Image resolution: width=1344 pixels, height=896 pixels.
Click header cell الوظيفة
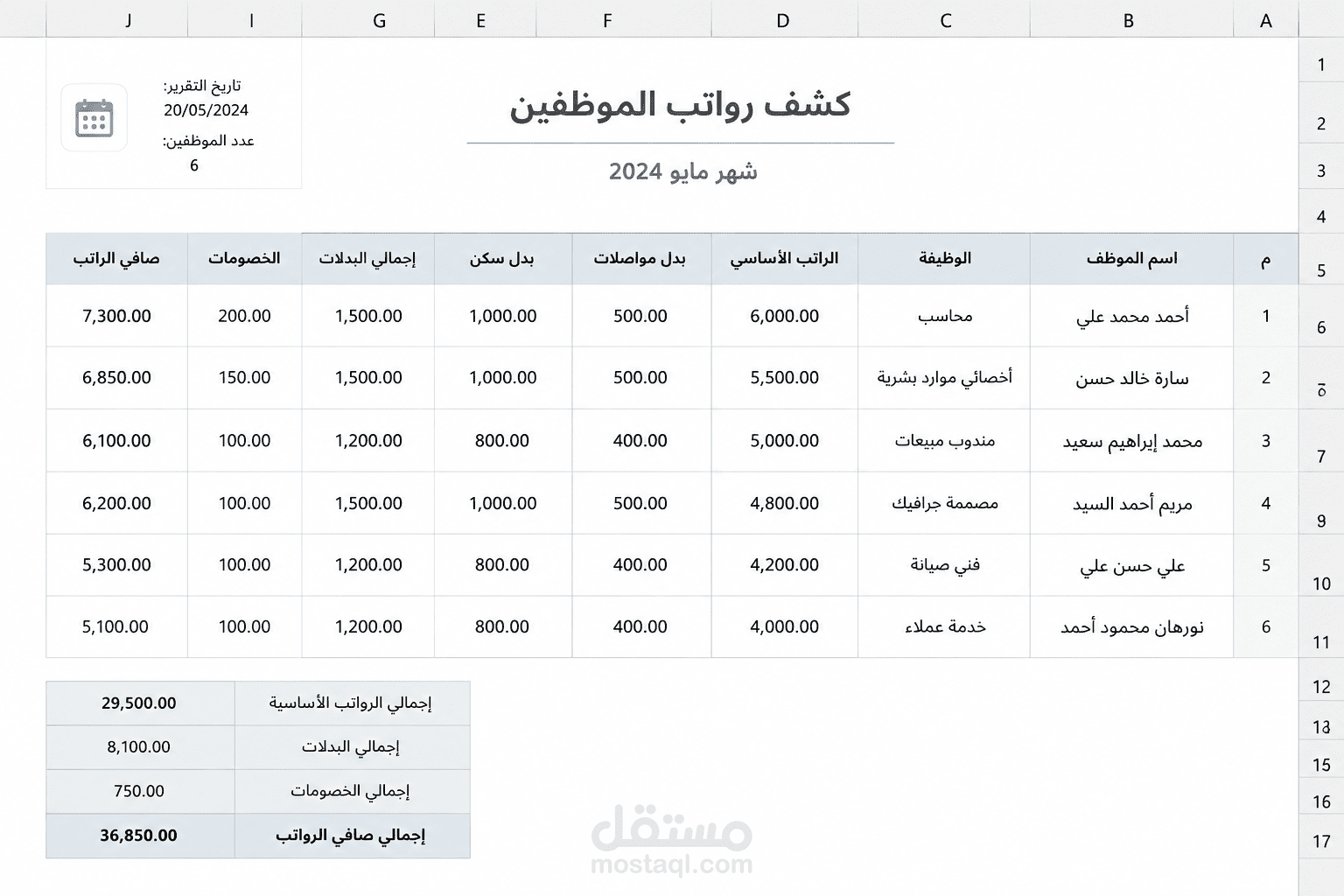[944, 258]
